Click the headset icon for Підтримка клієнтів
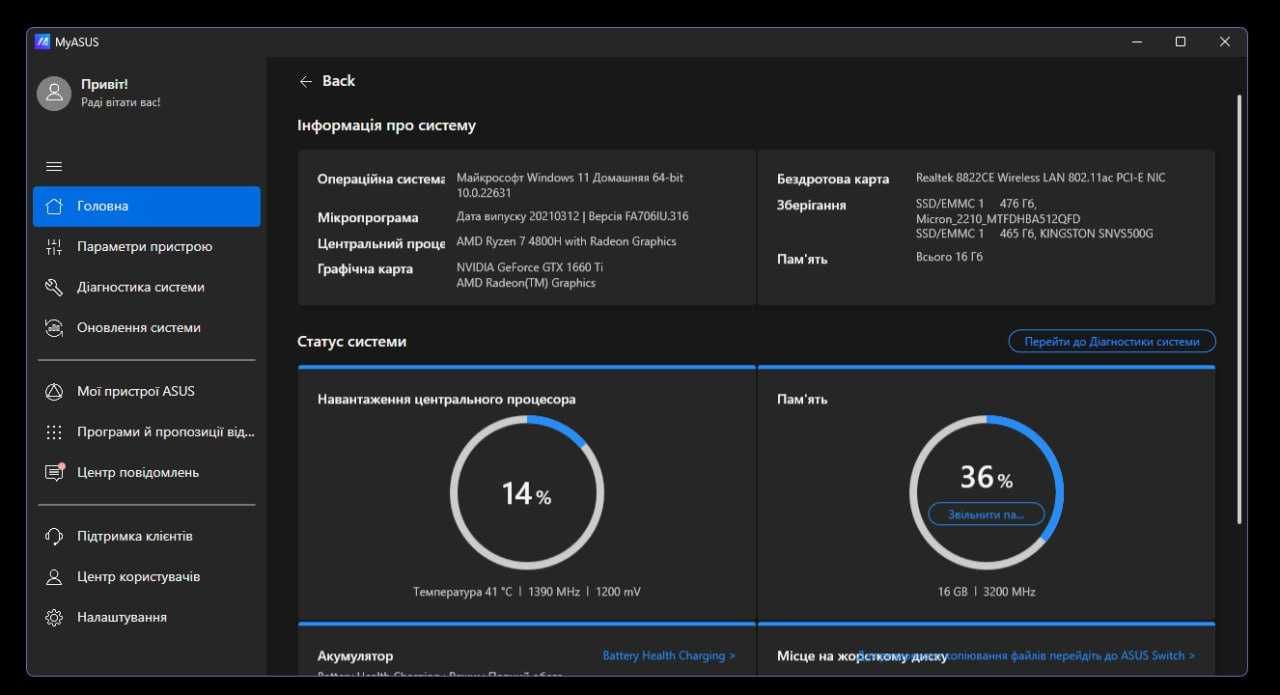Viewport: 1280px width, 695px height. point(54,536)
